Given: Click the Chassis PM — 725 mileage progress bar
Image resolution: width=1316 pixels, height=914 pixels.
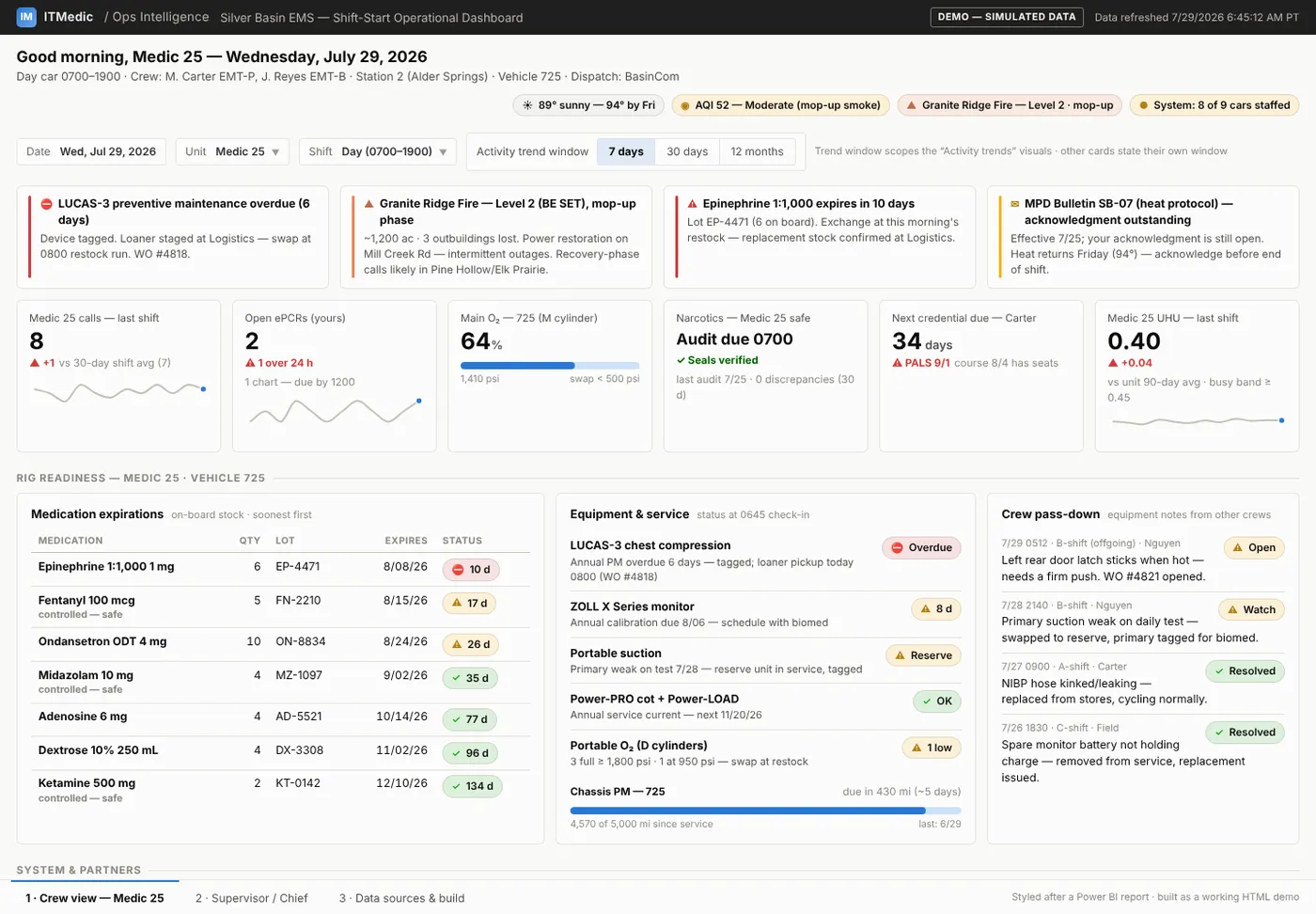Looking at the screenshot, I should pos(765,811).
